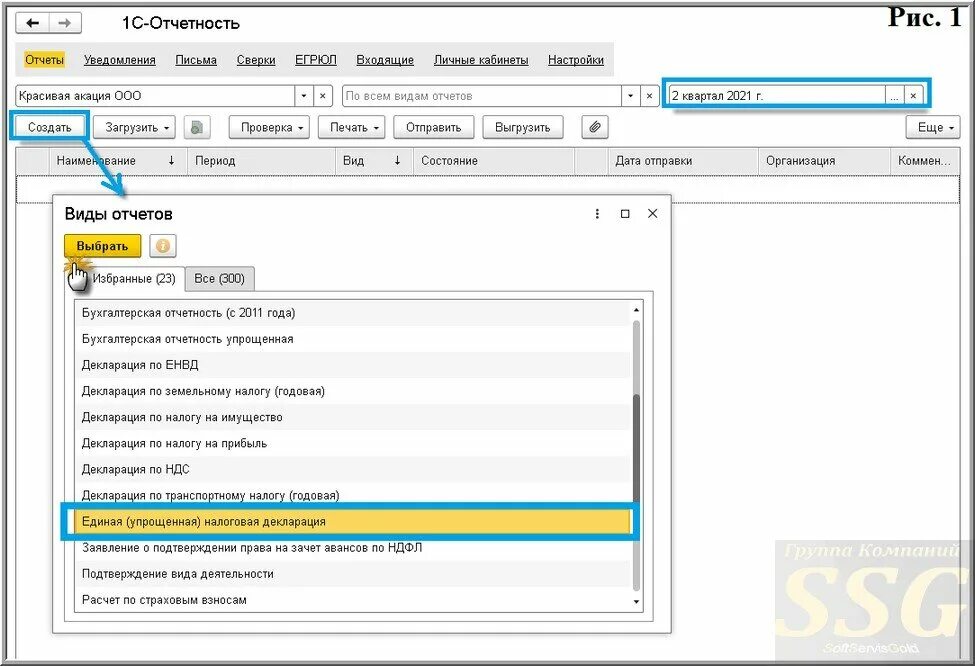Select Декларация по налогу на имущество

coord(353,418)
